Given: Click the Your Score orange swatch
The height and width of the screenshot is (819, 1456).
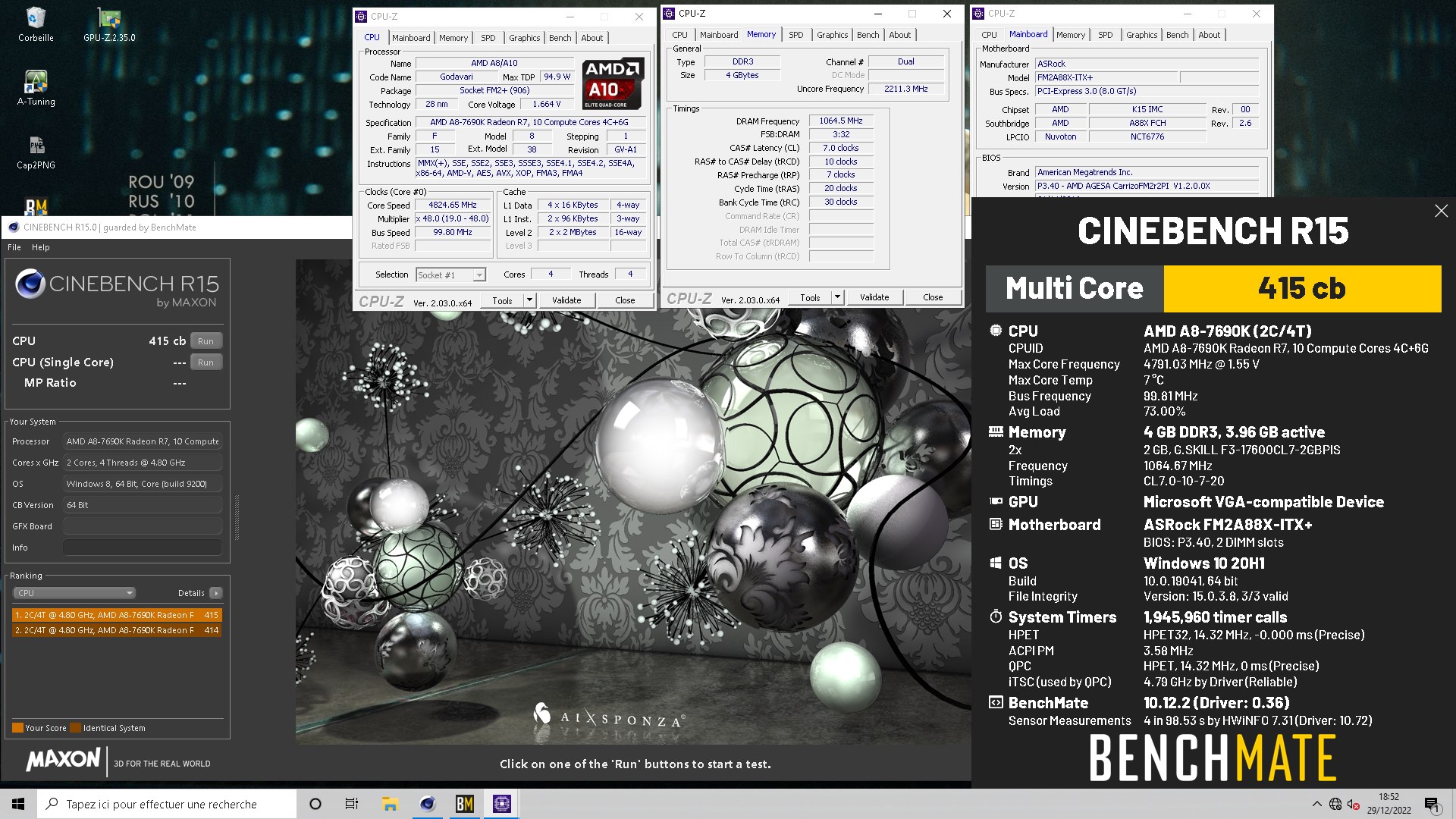Looking at the screenshot, I should (17, 728).
